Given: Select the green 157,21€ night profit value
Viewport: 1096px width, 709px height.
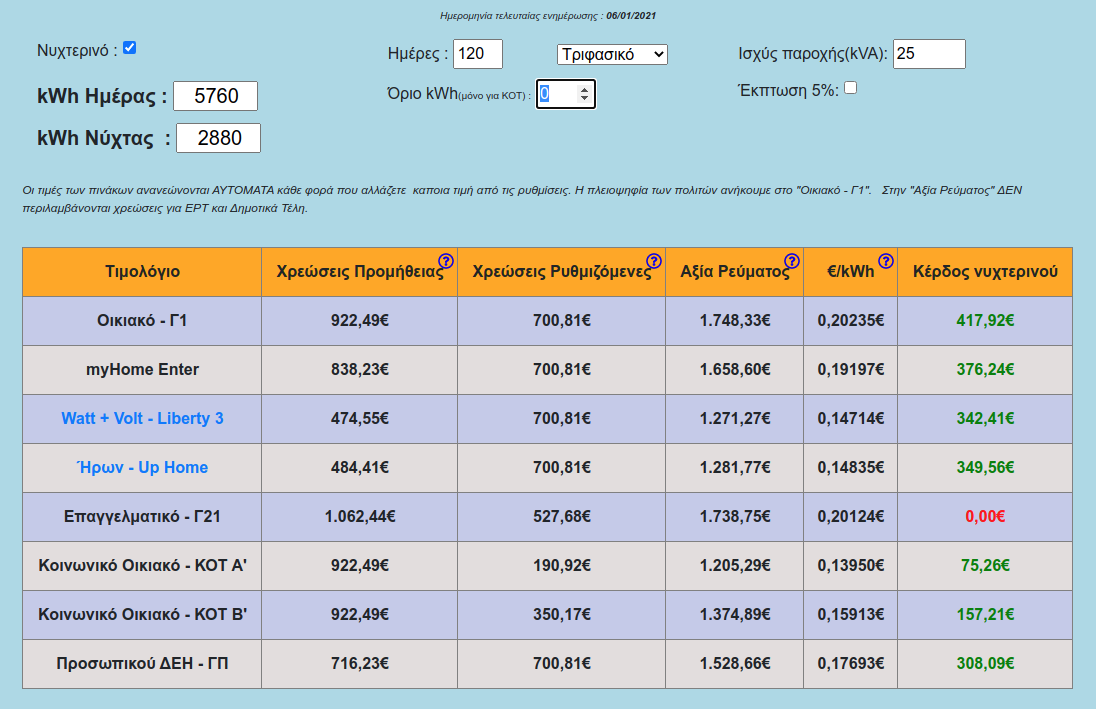Looking at the screenshot, I should (x=985, y=614).
